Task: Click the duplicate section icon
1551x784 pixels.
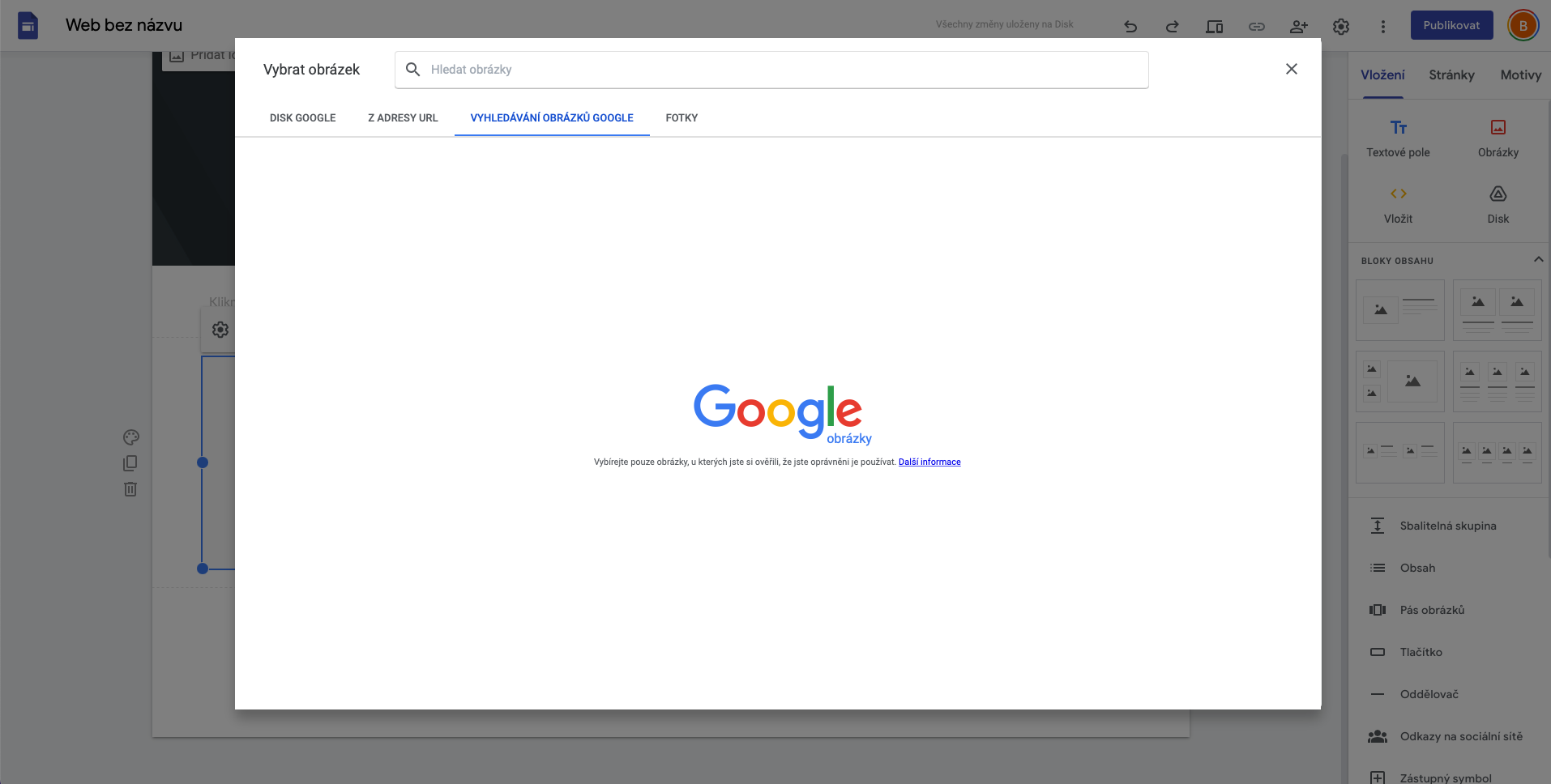Action: [130, 463]
